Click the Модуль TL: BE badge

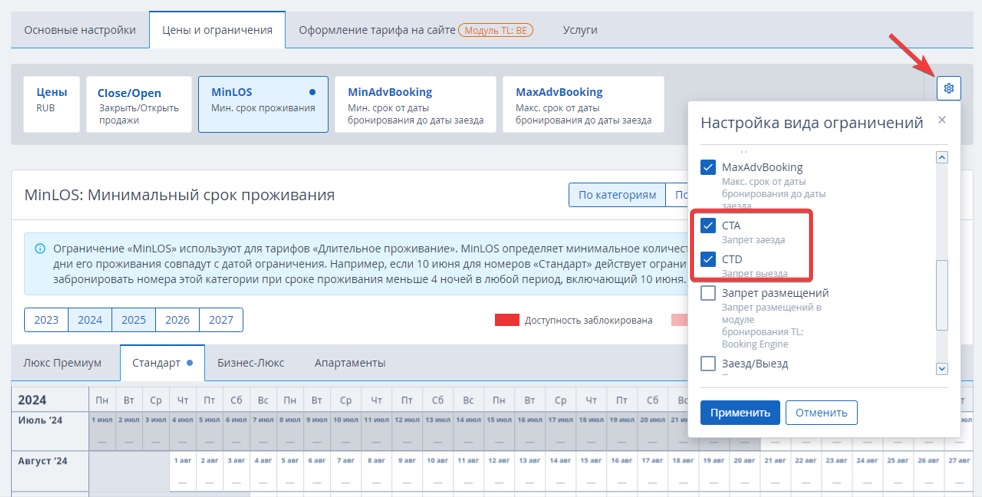tap(495, 30)
